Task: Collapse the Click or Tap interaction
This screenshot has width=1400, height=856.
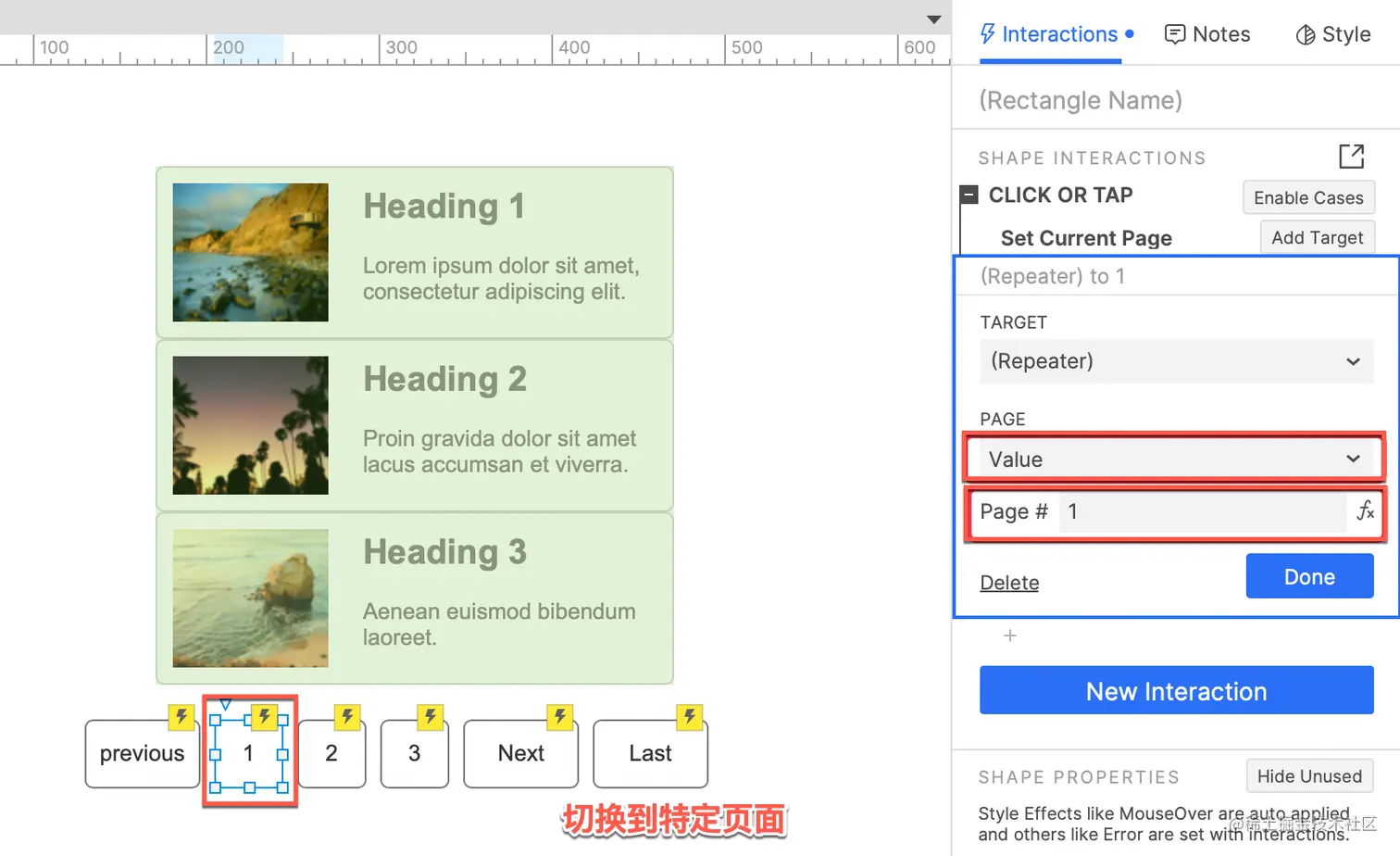Action: (969, 195)
